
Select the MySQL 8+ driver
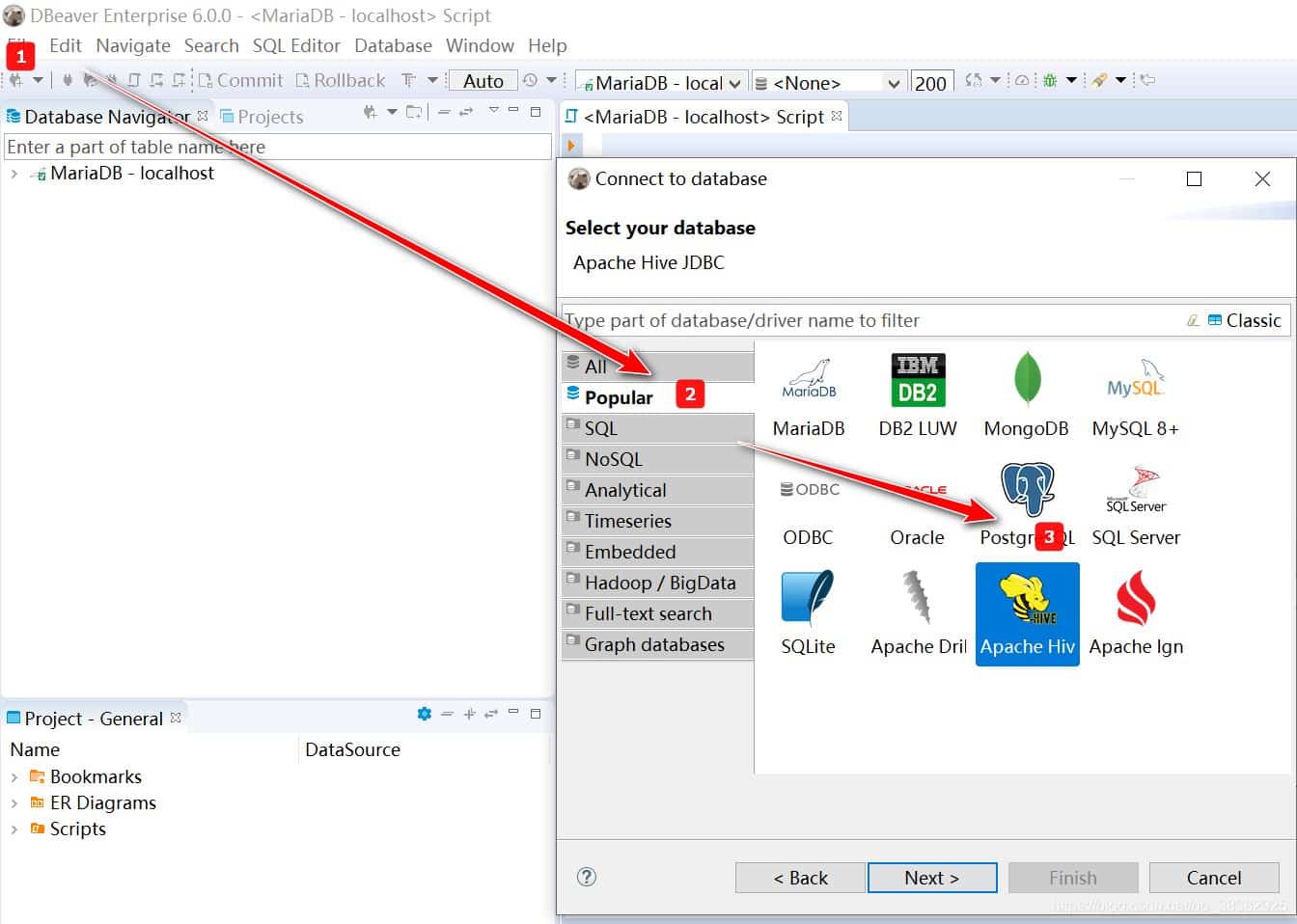pos(1135,381)
